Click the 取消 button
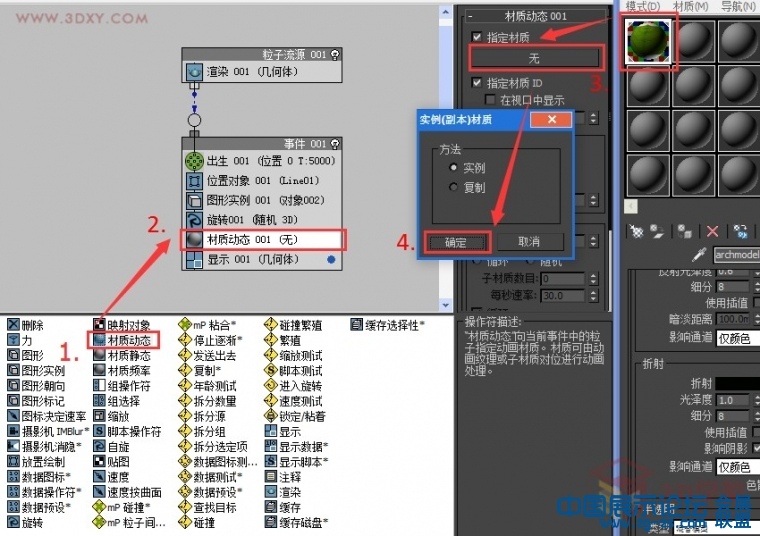The height and width of the screenshot is (536, 760). (529, 241)
